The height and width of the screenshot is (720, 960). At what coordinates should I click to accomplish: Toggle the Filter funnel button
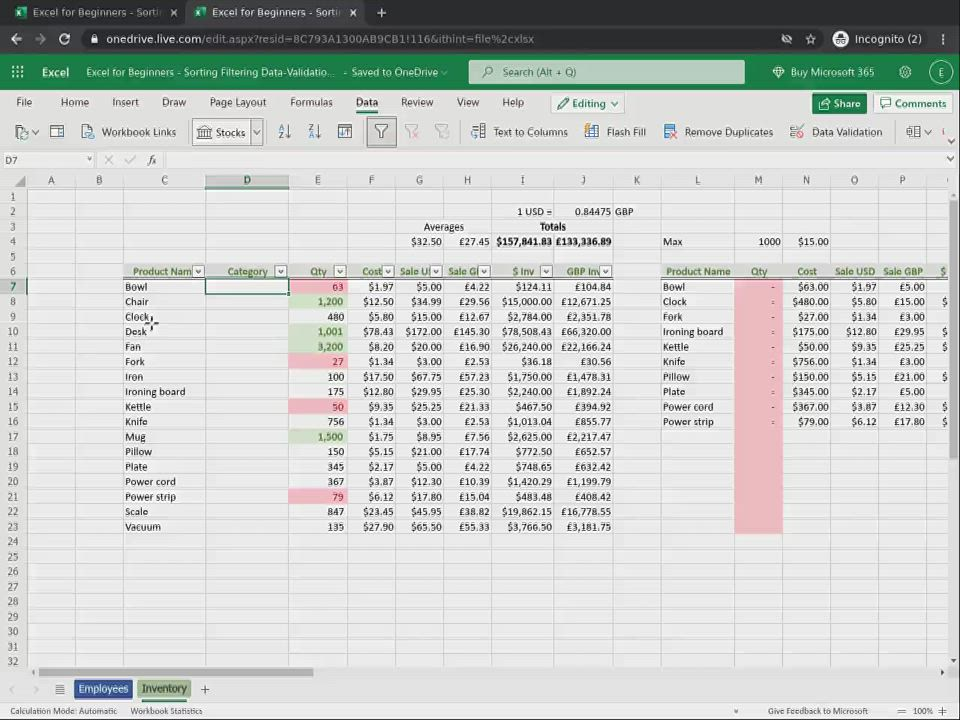point(381,132)
